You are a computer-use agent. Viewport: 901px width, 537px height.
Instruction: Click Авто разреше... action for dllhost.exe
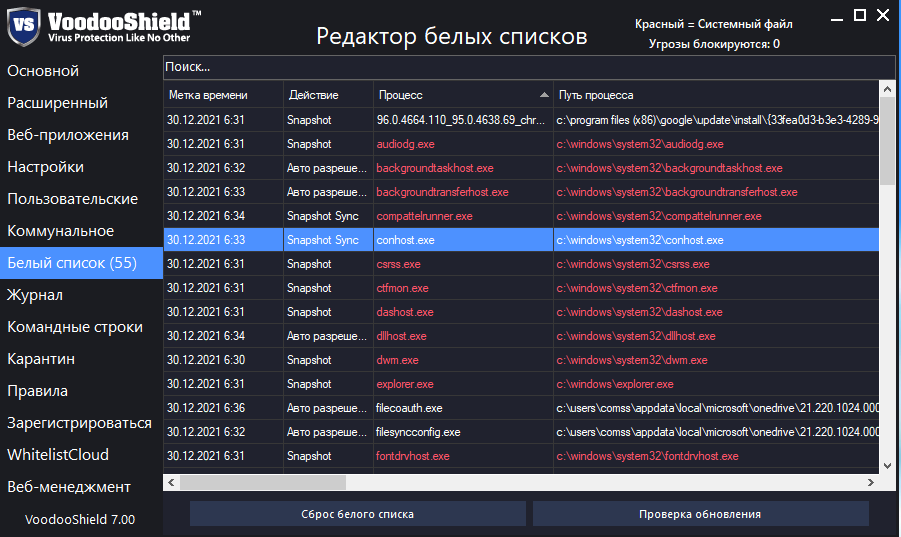(x=328, y=336)
